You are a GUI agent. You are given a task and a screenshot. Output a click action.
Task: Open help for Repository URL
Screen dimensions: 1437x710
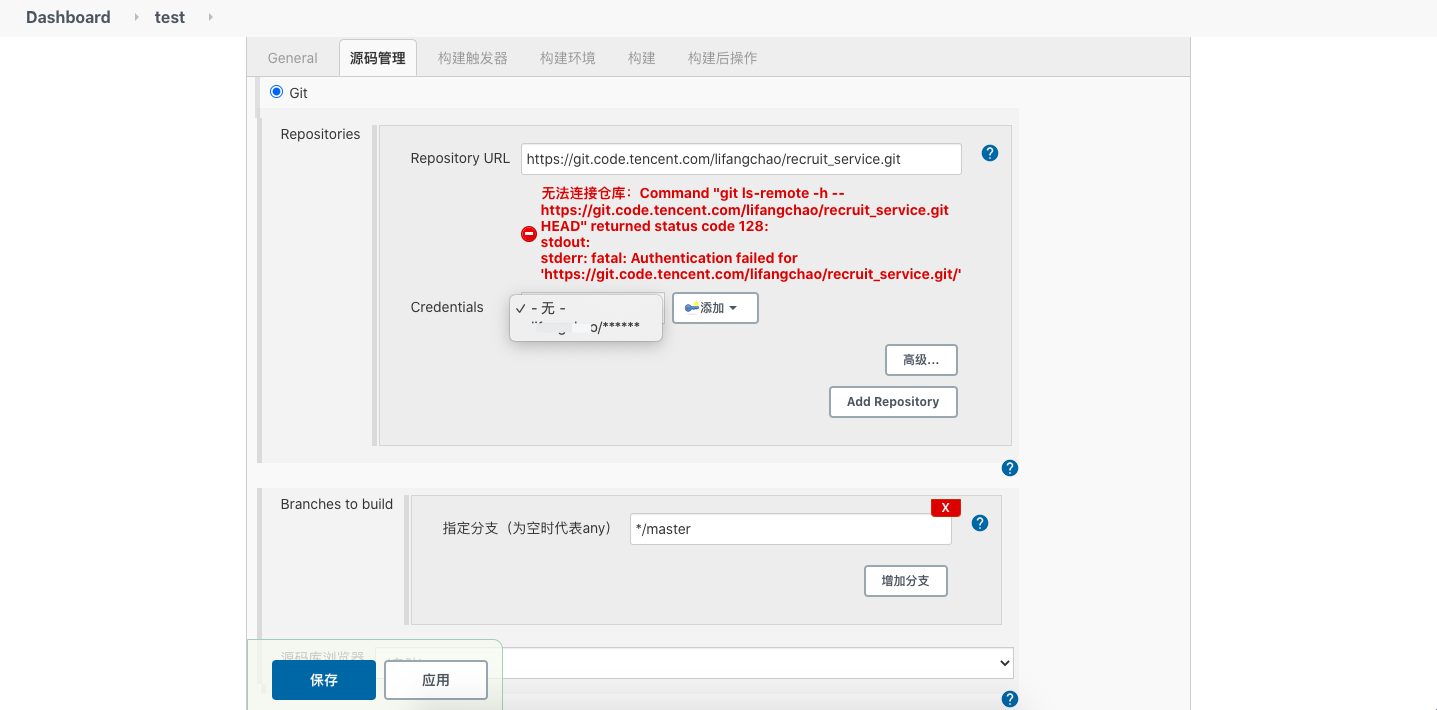pos(990,153)
